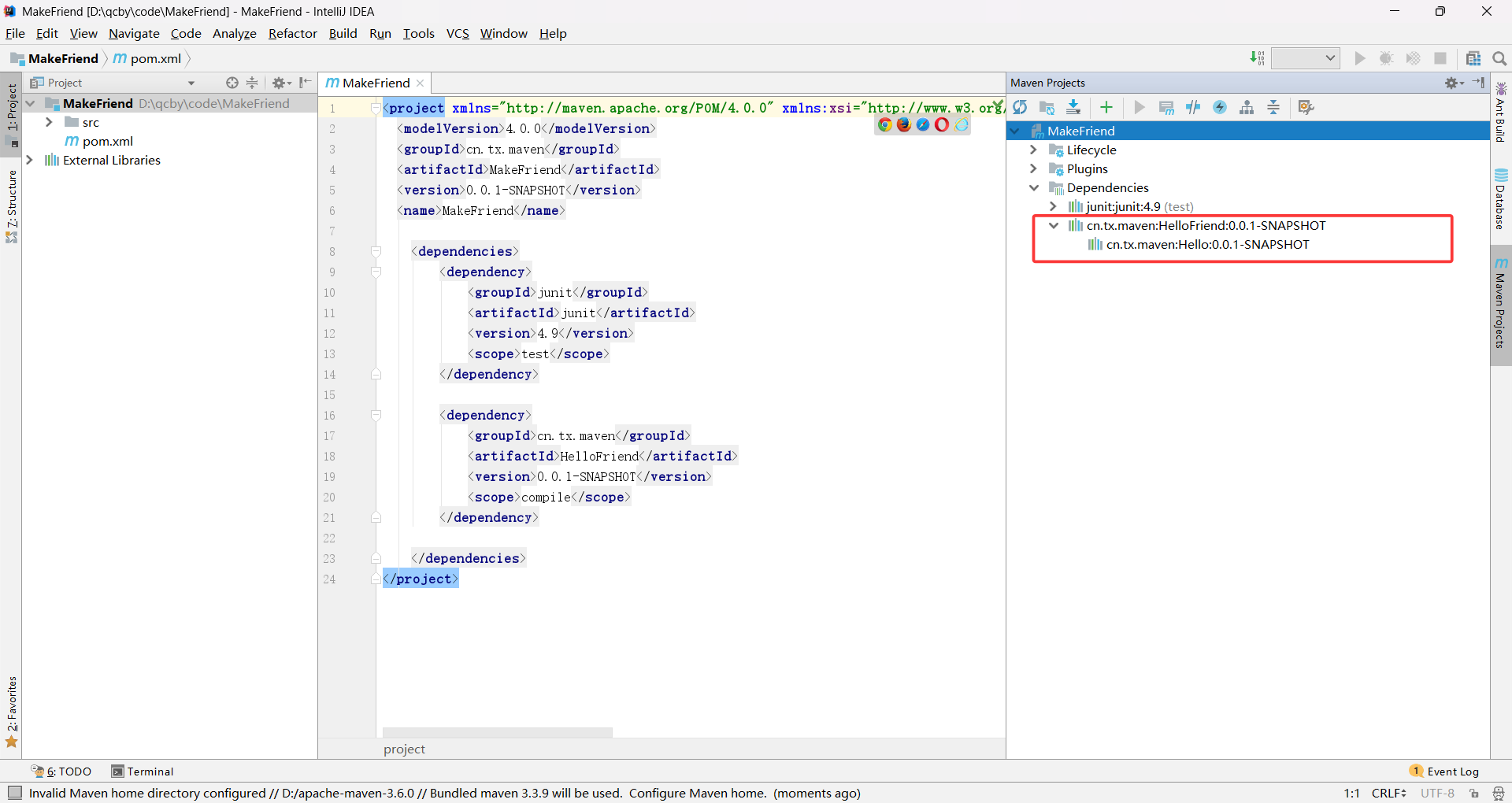
Task: Click Download Sources and Documentation icon
Action: coord(1073,107)
